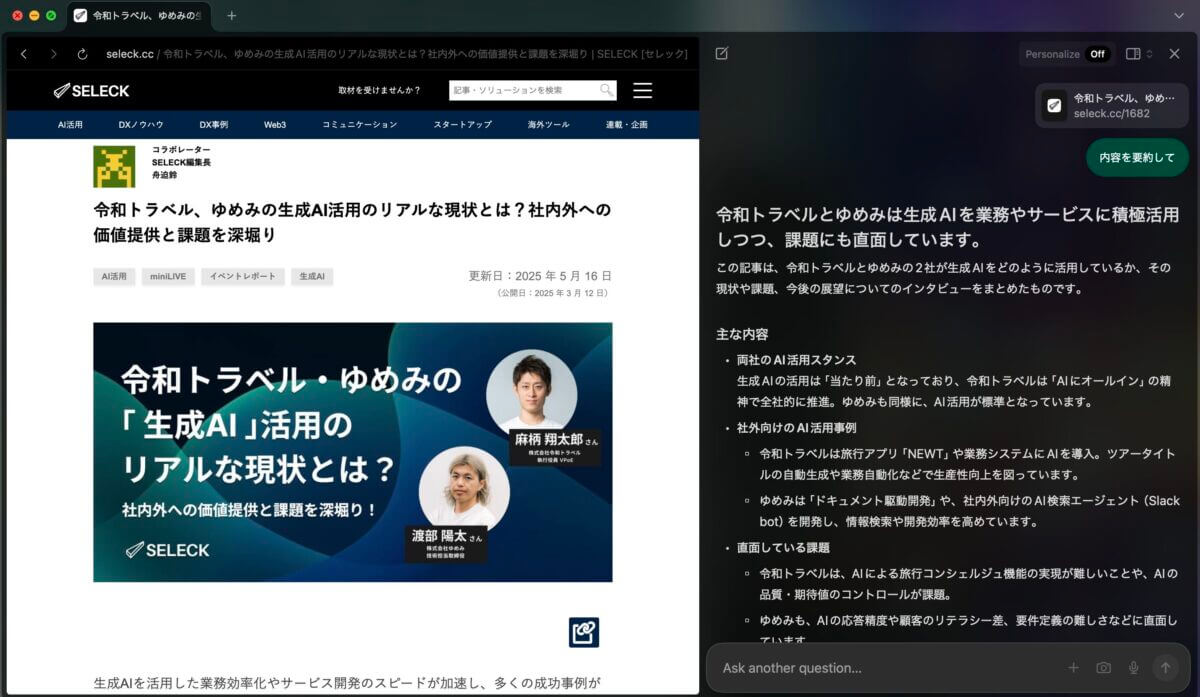Click the author name 舟迫鈴
This screenshot has height=697, width=1200.
click(164, 175)
